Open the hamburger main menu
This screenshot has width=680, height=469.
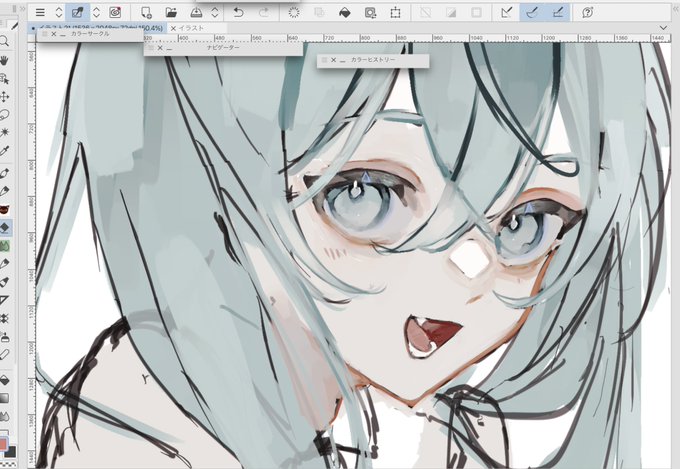[x=40, y=13]
